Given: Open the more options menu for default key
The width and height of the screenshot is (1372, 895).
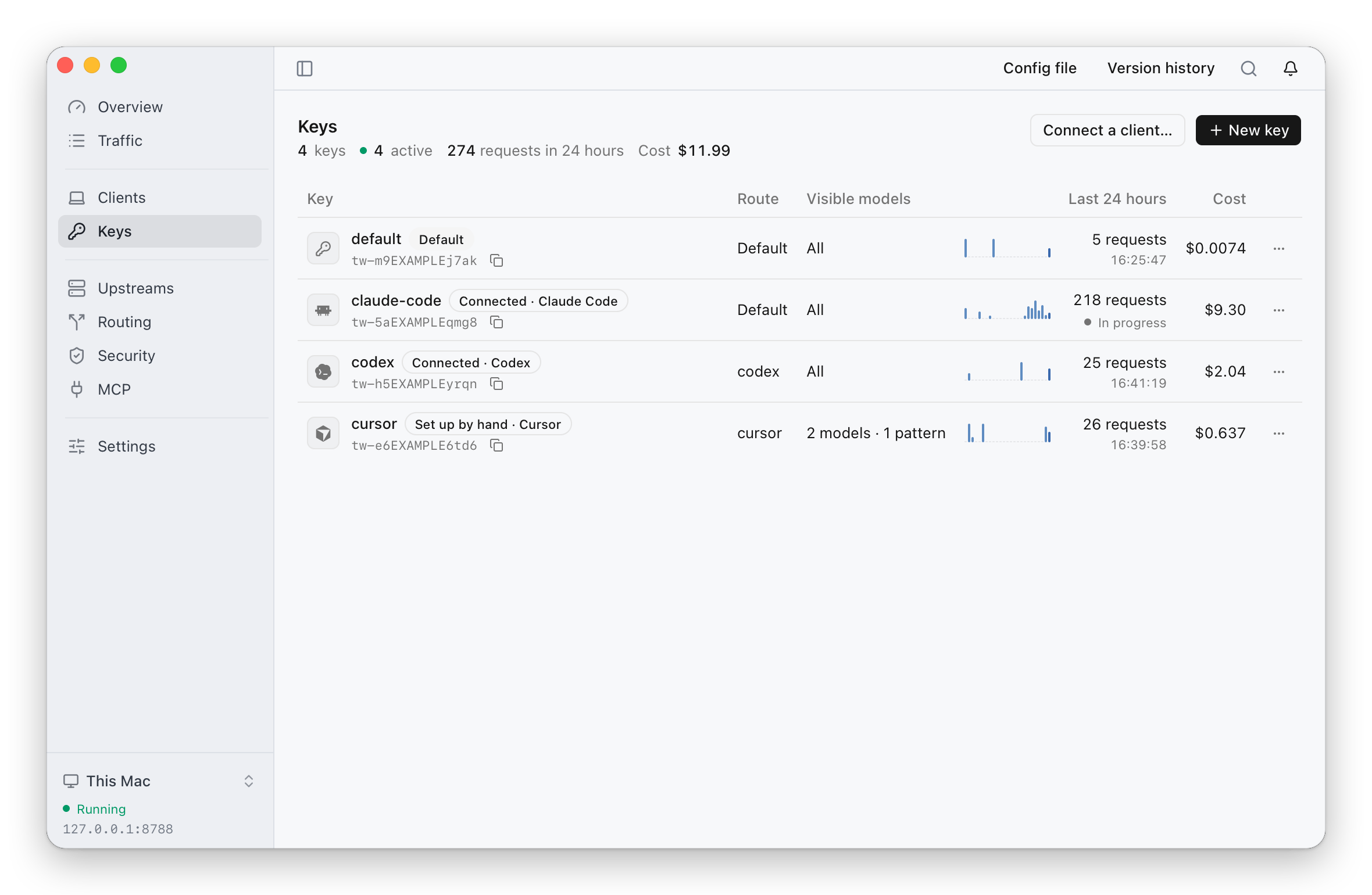Looking at the screenshot, I should (x=1279, y=249).
